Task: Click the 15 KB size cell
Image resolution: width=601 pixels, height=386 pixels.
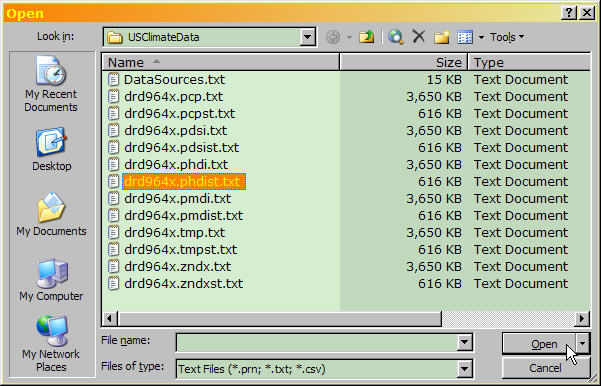Action: pos(444,79)
